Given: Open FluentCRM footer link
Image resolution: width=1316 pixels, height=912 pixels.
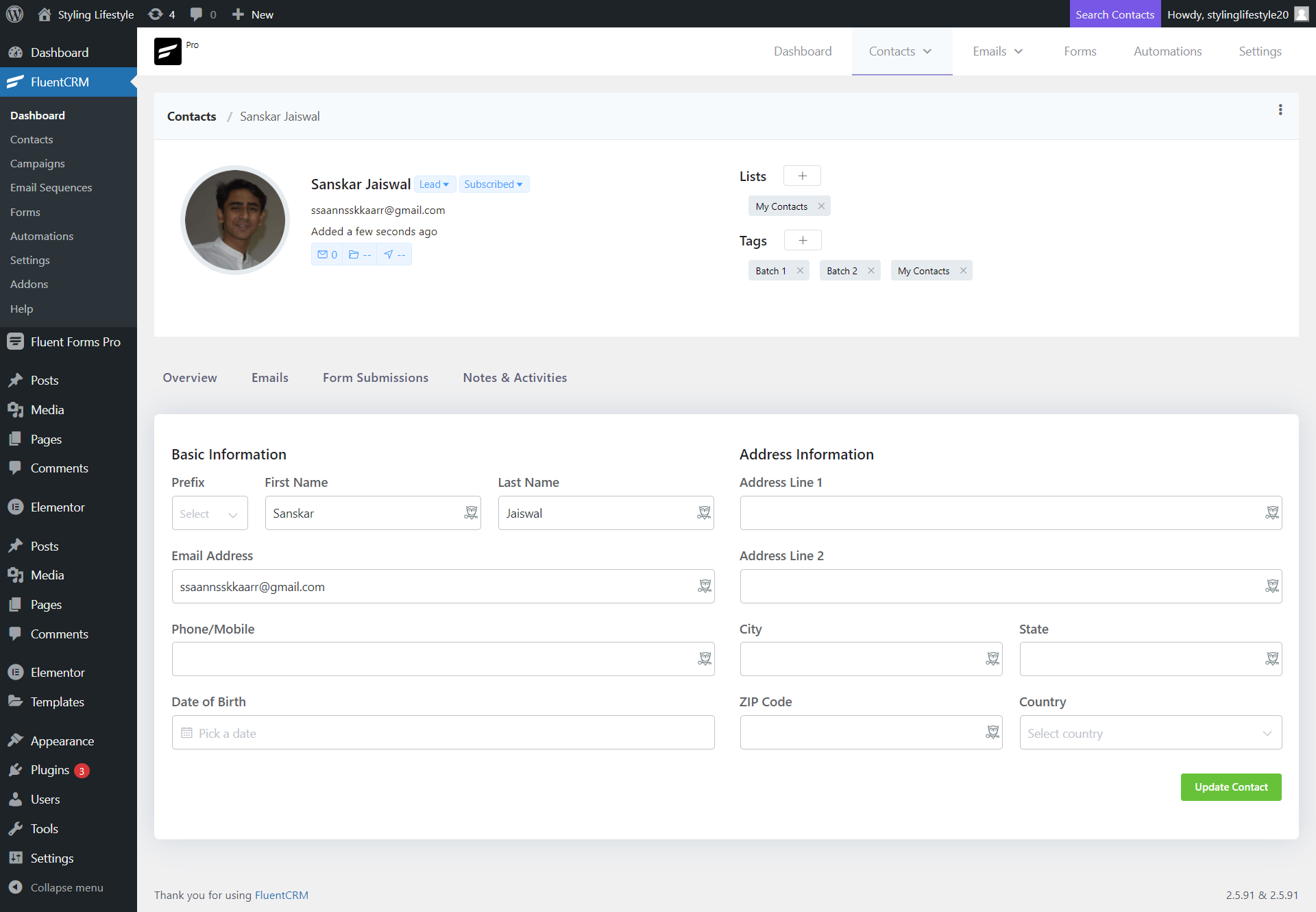Looking at the screenshot, I should coord(282,895).
